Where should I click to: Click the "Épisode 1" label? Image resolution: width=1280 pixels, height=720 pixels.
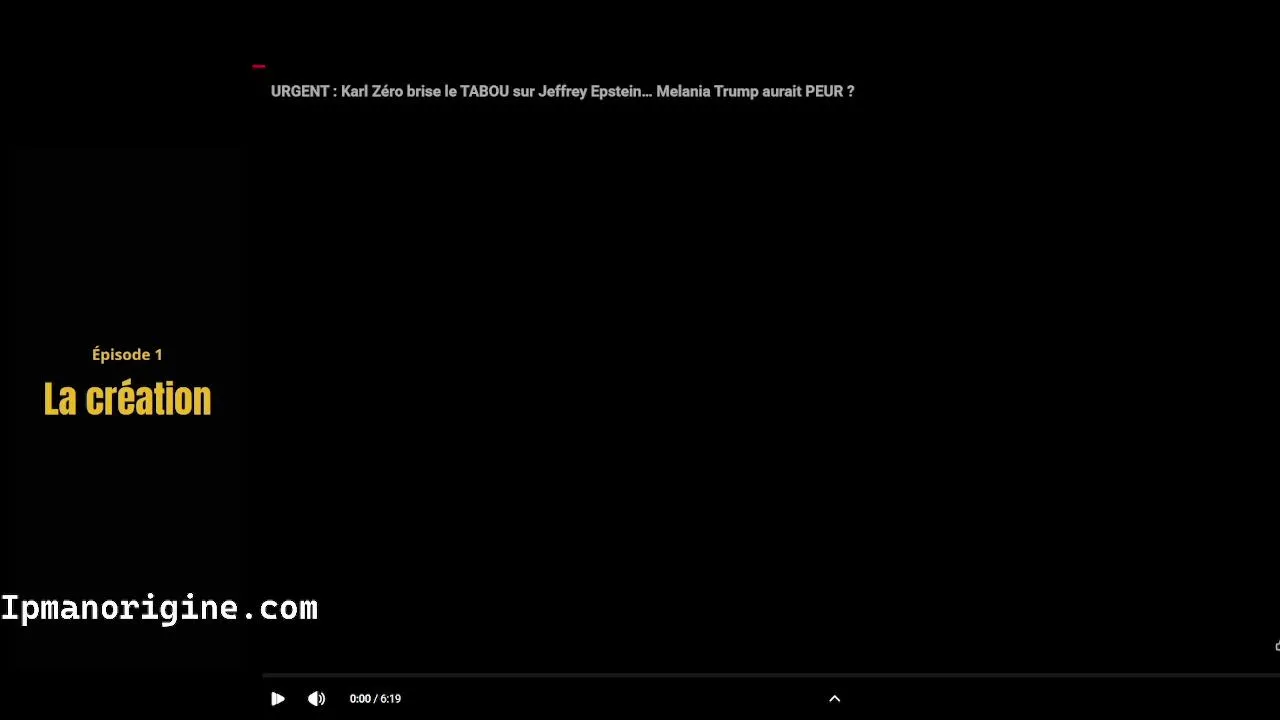click(127, 354)
